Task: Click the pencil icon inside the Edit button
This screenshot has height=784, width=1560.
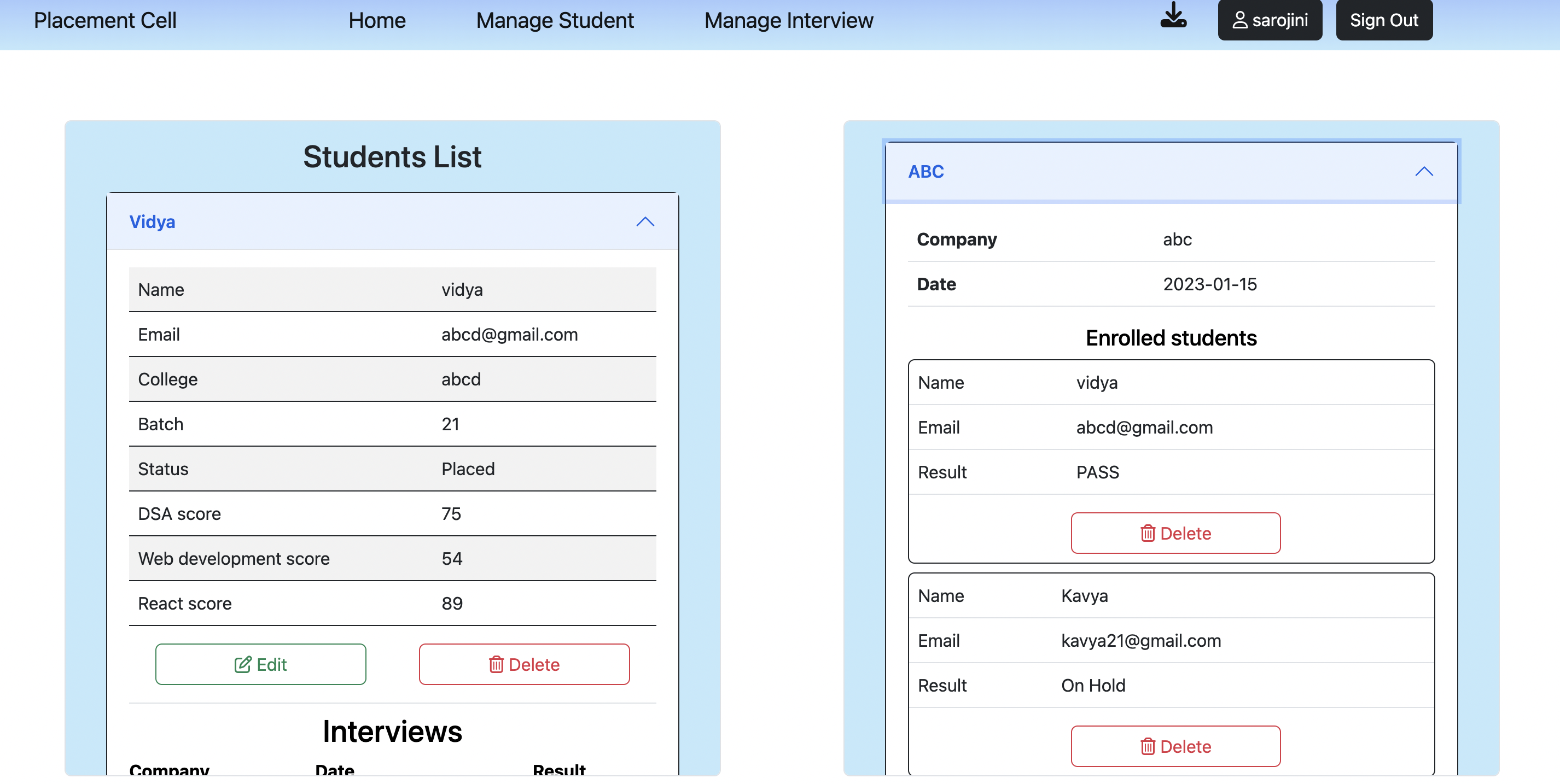Action: point(243,664)
